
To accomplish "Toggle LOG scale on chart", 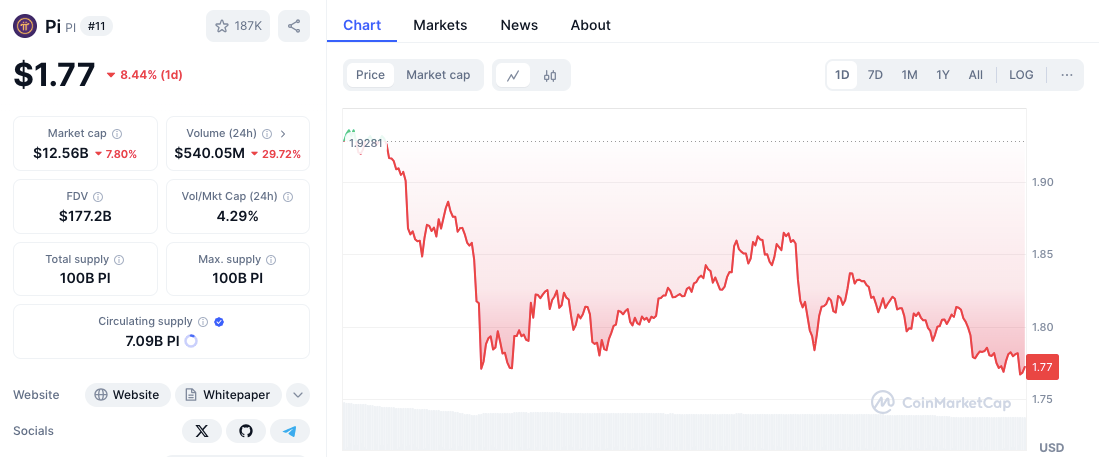I will 1021,75.
